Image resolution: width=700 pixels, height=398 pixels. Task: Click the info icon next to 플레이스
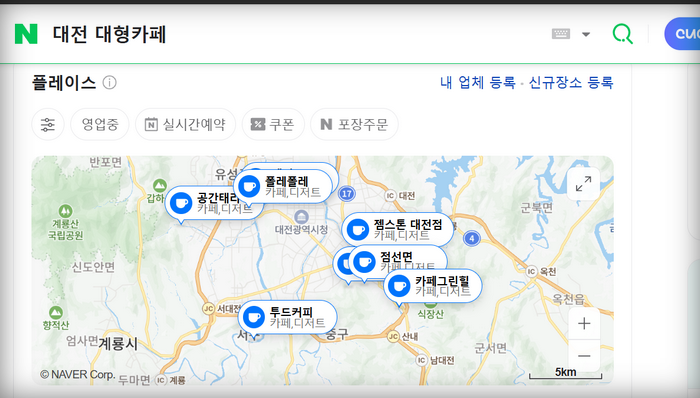[x=109, y=83]
